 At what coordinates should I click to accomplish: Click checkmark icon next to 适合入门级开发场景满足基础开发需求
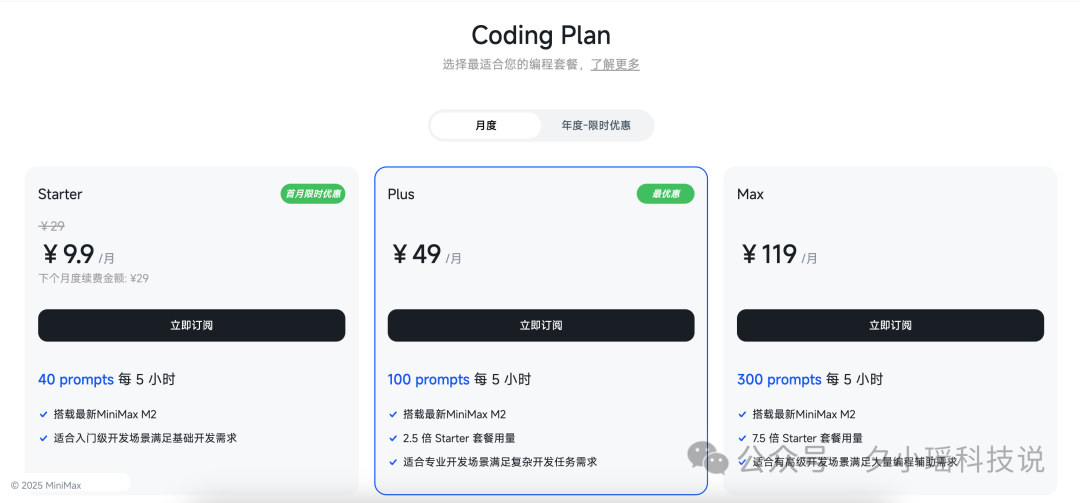(43, 438)
